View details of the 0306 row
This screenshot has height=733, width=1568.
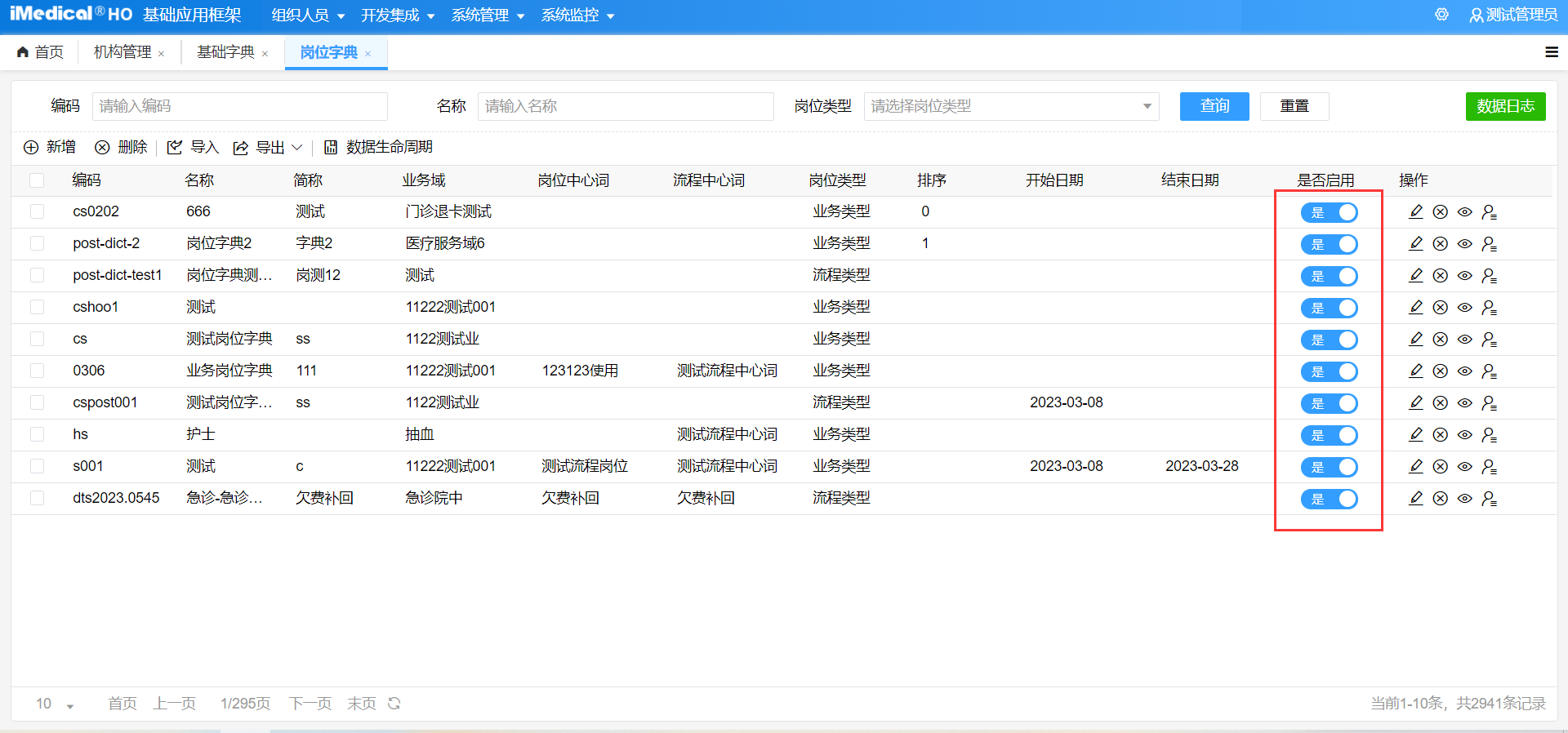click(1465, 371)
